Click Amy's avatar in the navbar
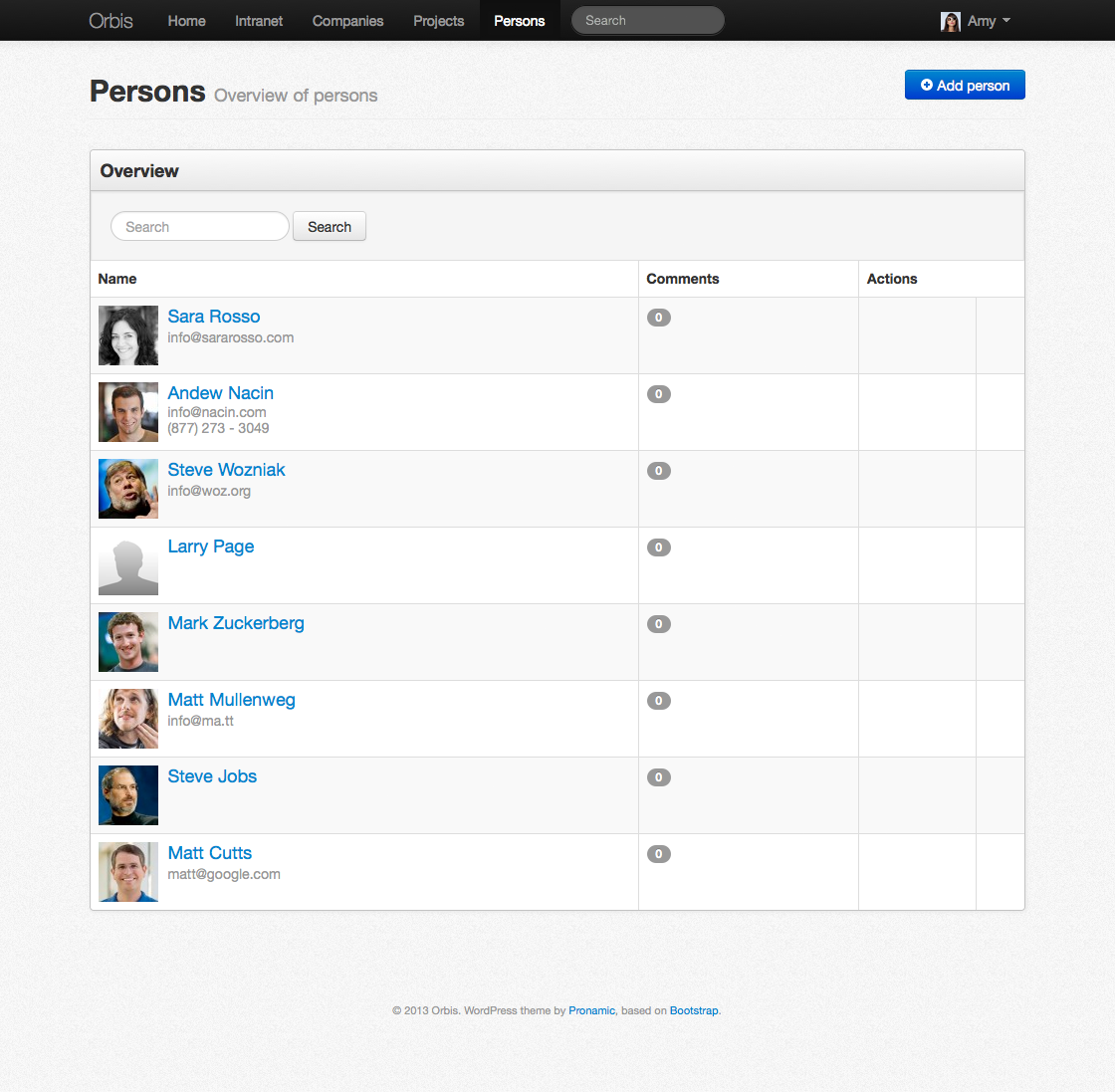1115x1092 pixels. [950, 21]
